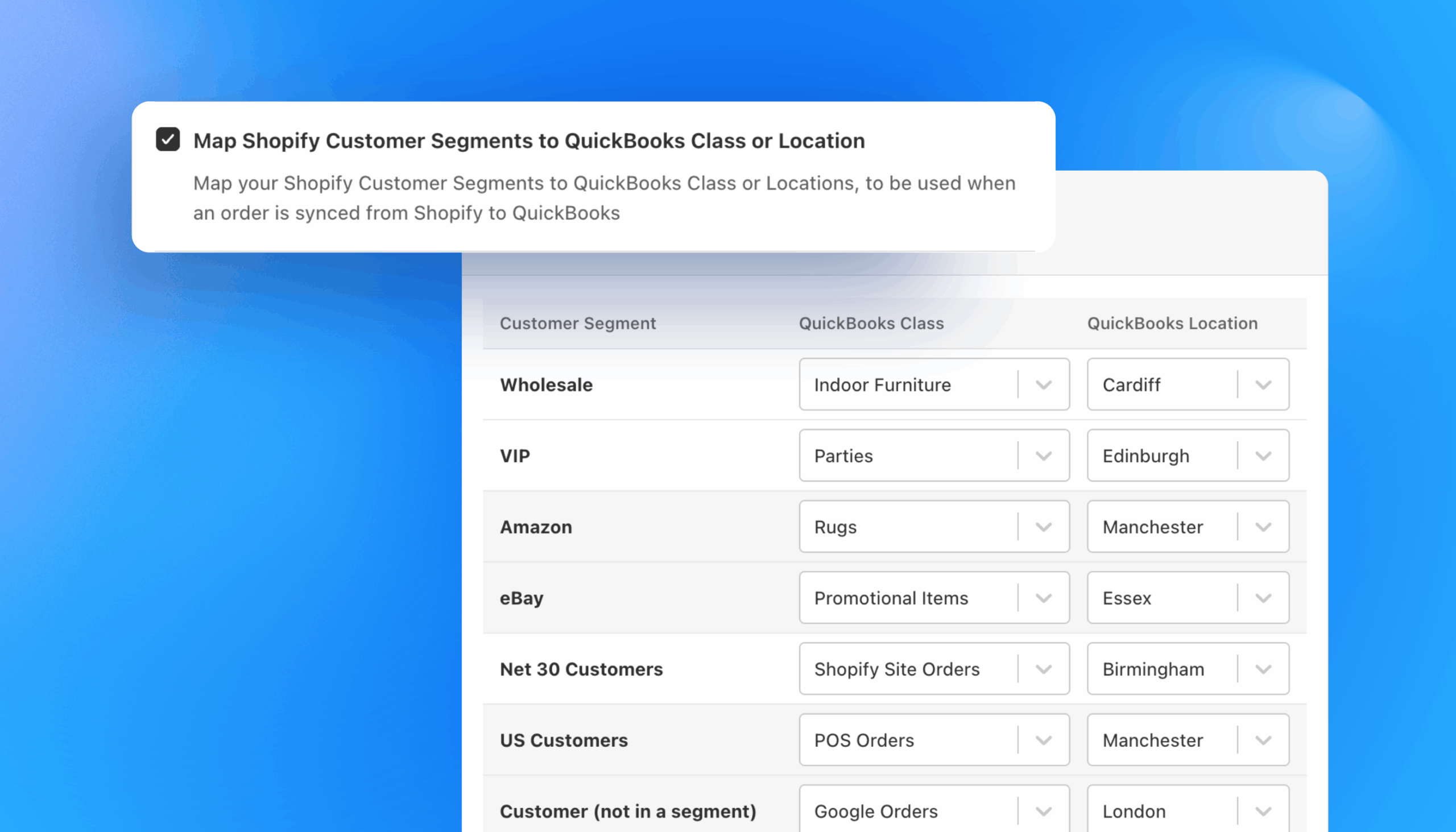Select the Wholesale segment row
1456x832 pixels.
coord(547,384)
